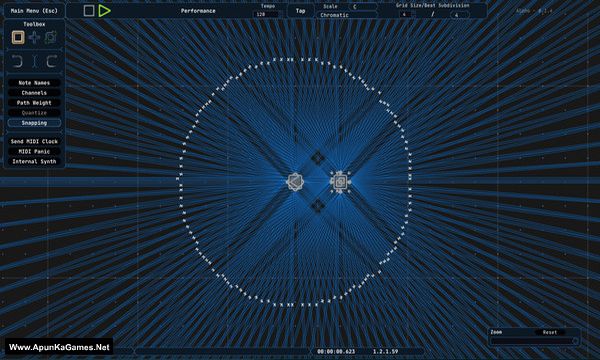Open the Main Menu (Esc)
The width and height of the screenshot is (600, 360).
click(x=34, y=11)
